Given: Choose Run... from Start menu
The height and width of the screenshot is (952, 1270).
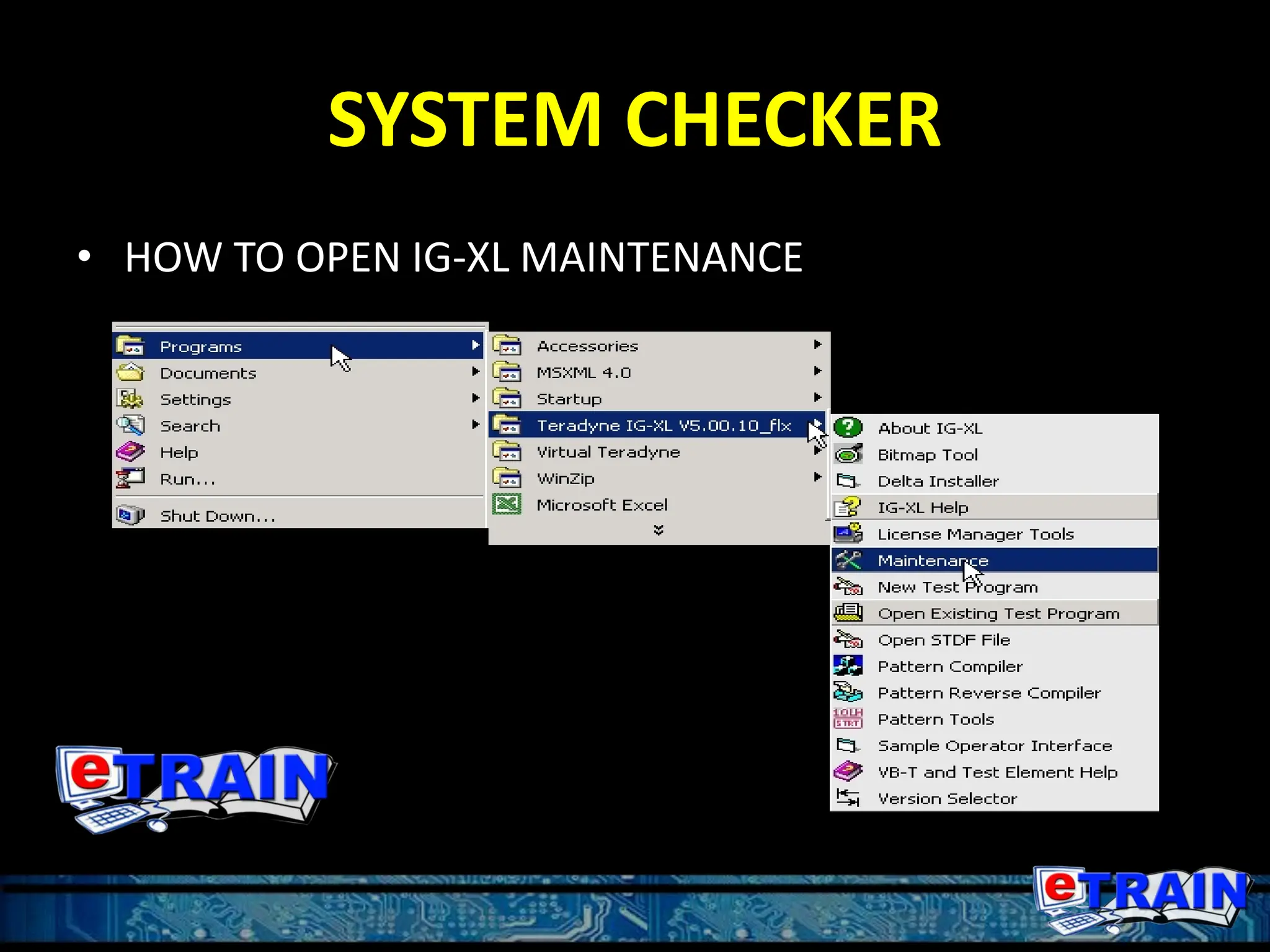Looking at the screenshot, I should pyautogui.click(x=299, y=478).
